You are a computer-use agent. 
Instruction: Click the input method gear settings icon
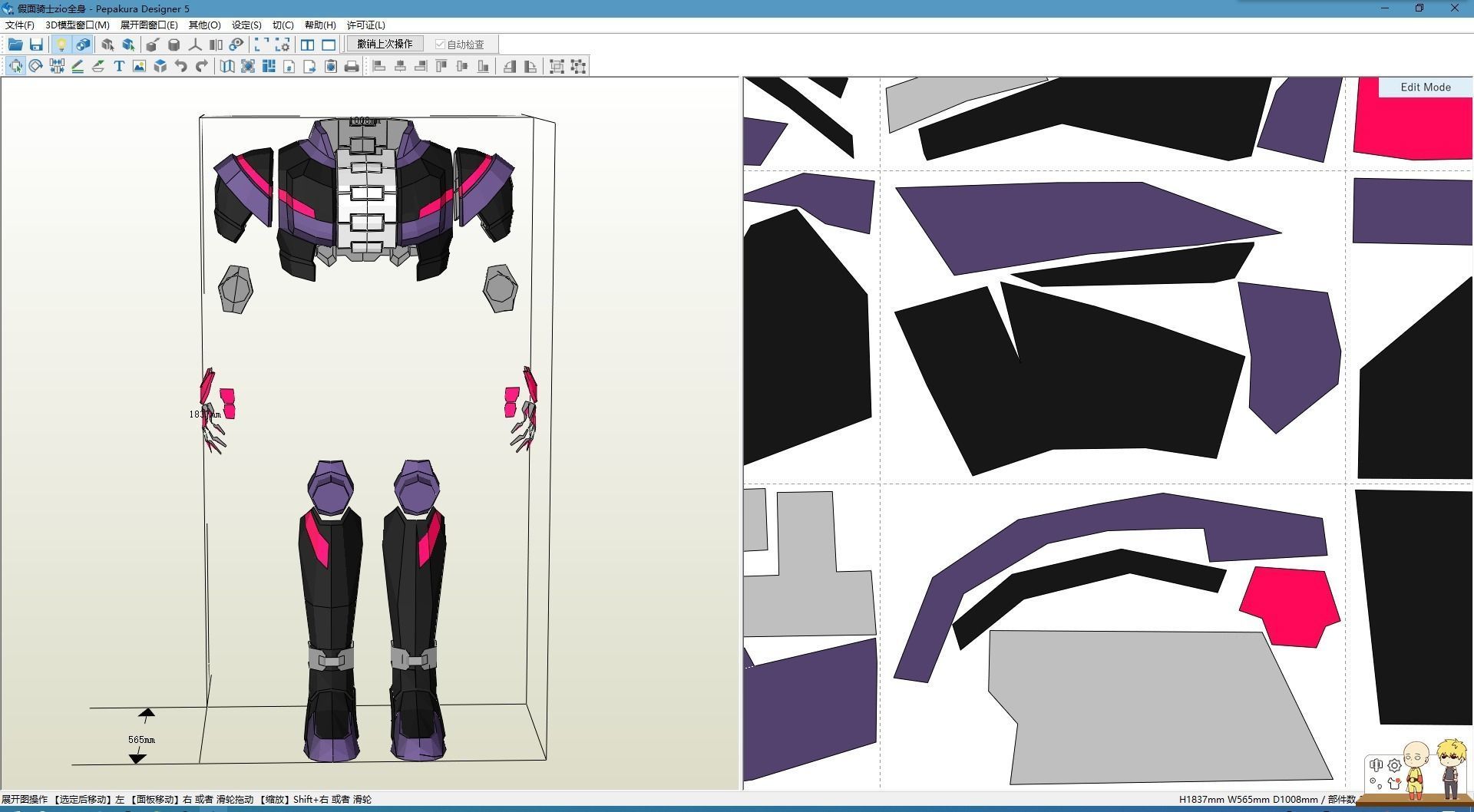1394,765
